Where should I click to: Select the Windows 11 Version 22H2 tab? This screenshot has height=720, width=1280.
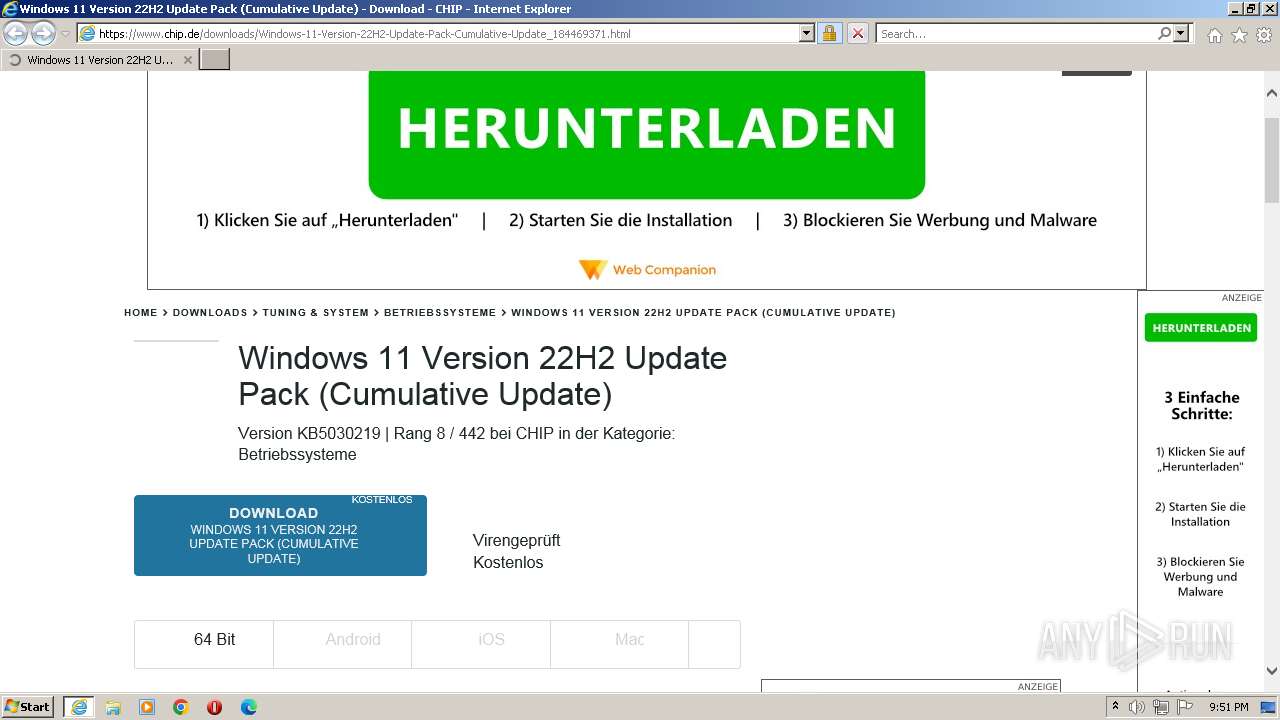tap(99, 59)
